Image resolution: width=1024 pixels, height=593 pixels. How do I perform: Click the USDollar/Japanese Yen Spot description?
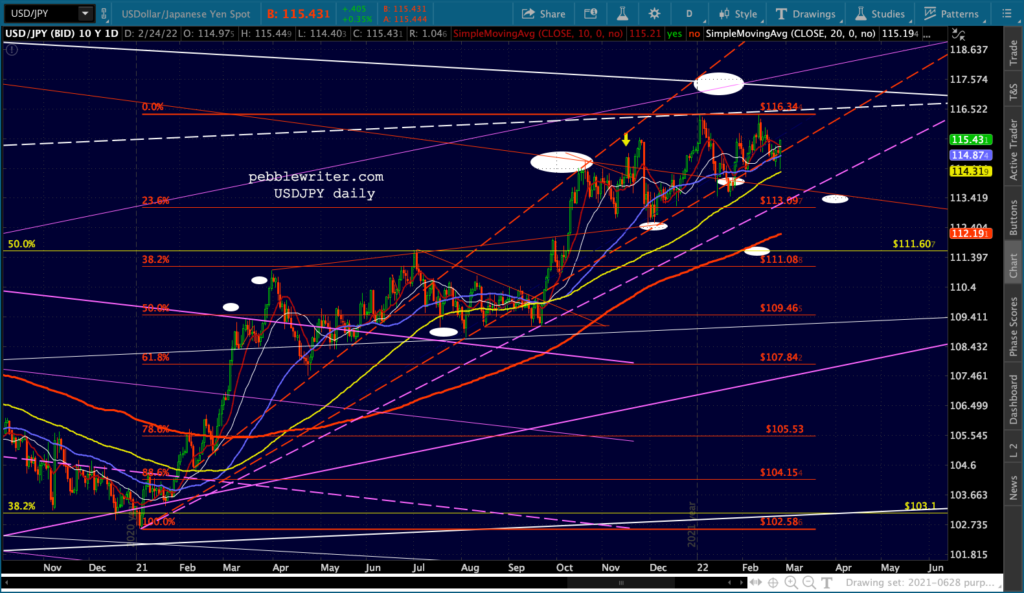coord(186,14)
